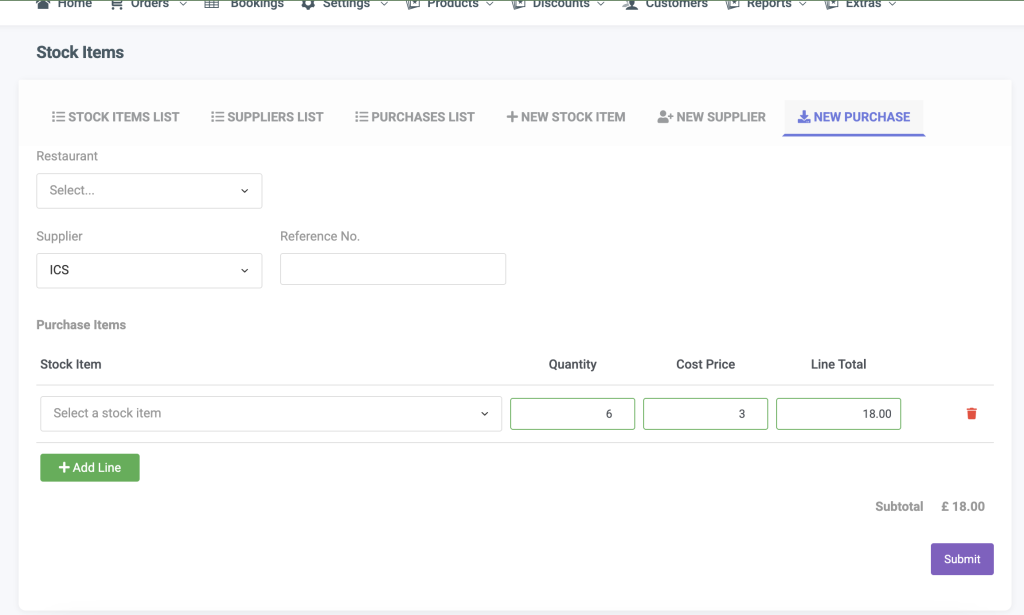Click the New Supplier person-plus icon
This screenshot has height=615, width=1024.
[x=665, y=117]
